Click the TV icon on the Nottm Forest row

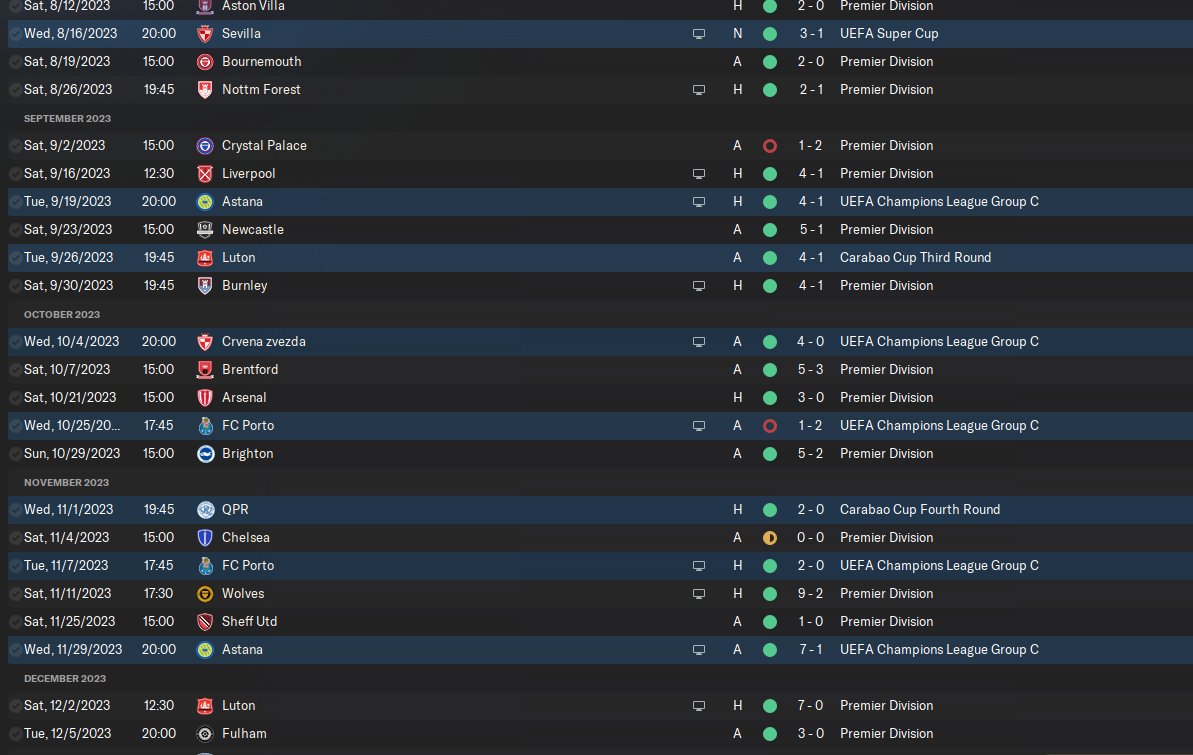tap(698, 90)
